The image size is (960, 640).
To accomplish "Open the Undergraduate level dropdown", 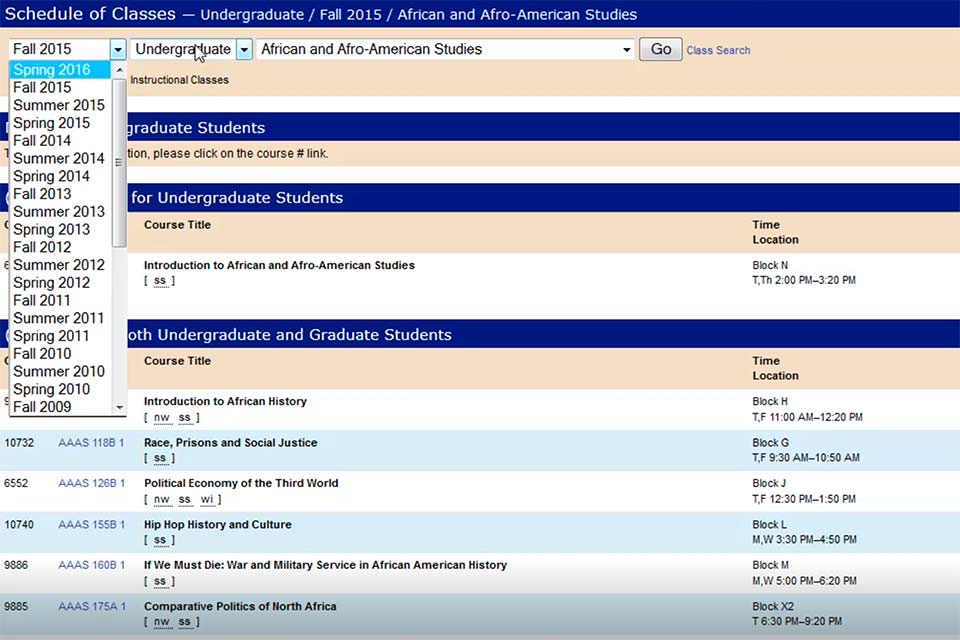I will point(243,49).
